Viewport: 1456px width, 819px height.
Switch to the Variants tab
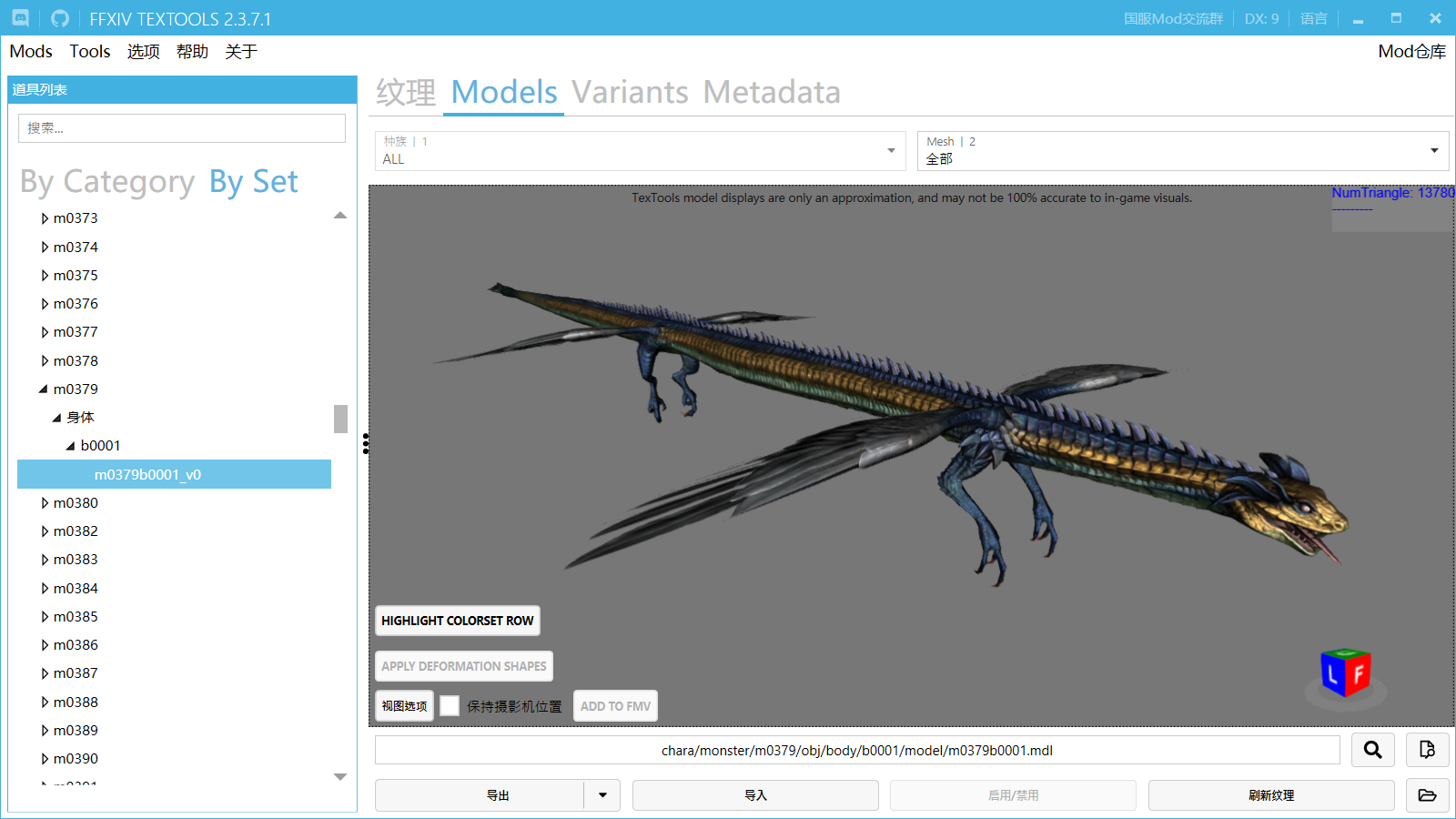click(630, 93)
